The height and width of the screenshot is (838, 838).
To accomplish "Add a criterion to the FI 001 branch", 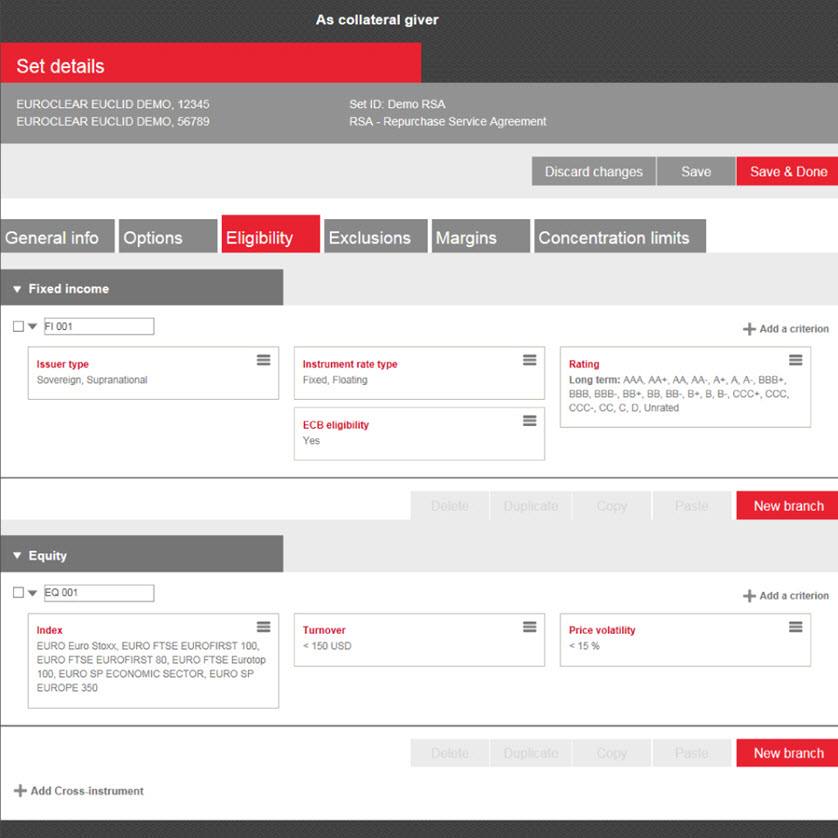I will 786,329.
